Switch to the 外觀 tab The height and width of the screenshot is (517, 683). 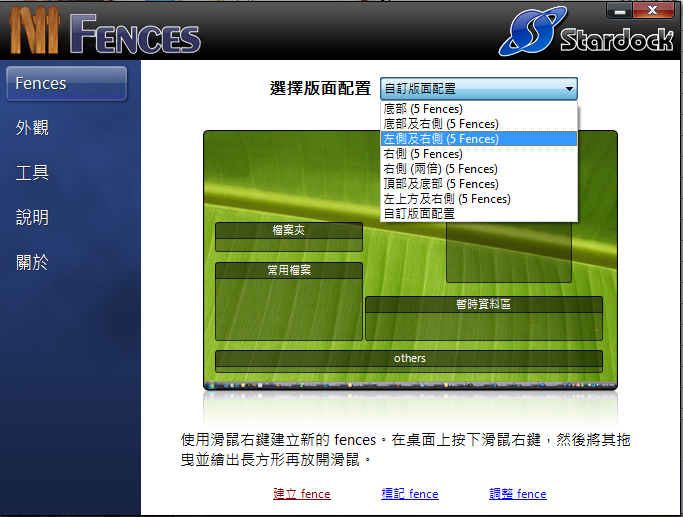click(x=32, y=128)
